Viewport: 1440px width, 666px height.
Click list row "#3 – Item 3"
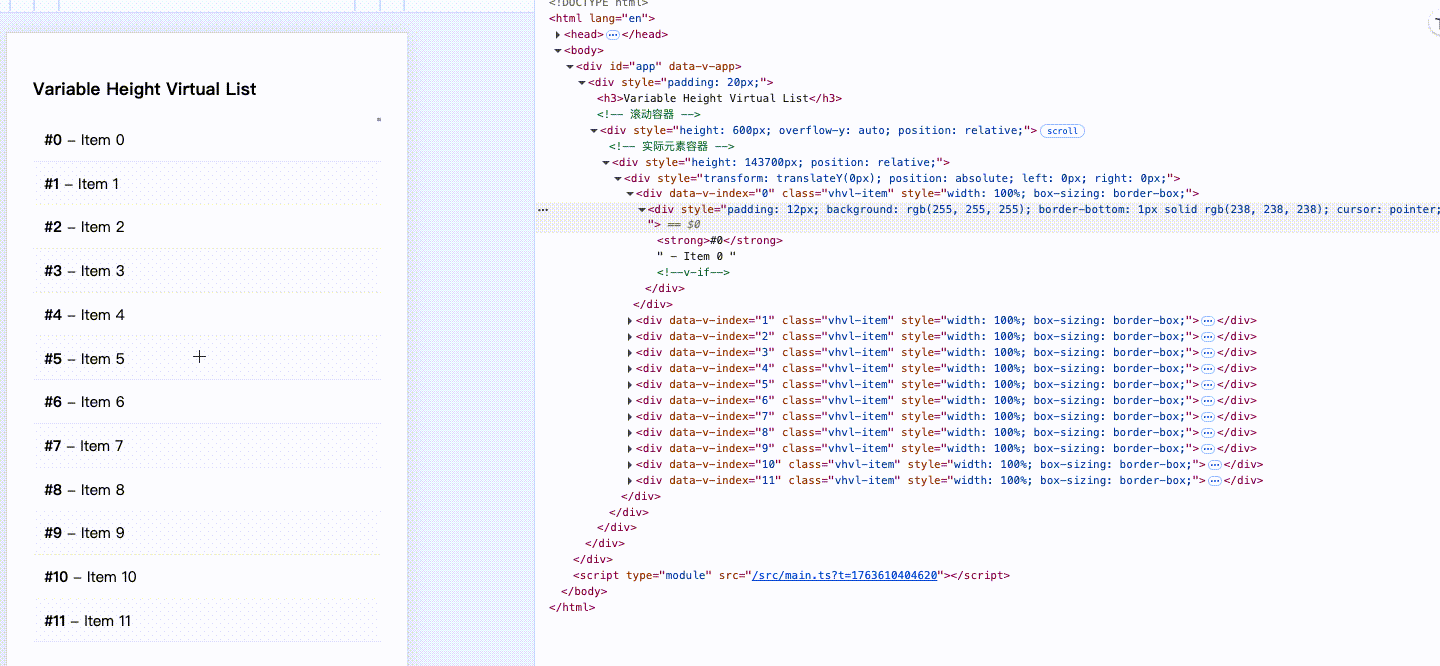coord(207,271)
